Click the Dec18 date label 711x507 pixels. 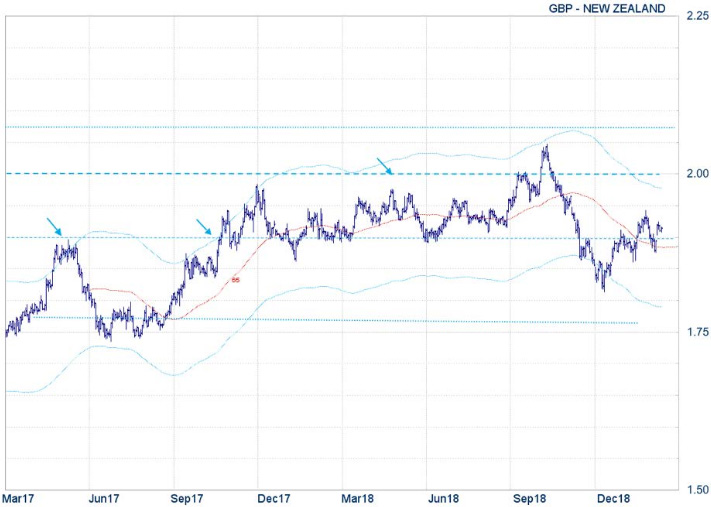click(613, 497)
